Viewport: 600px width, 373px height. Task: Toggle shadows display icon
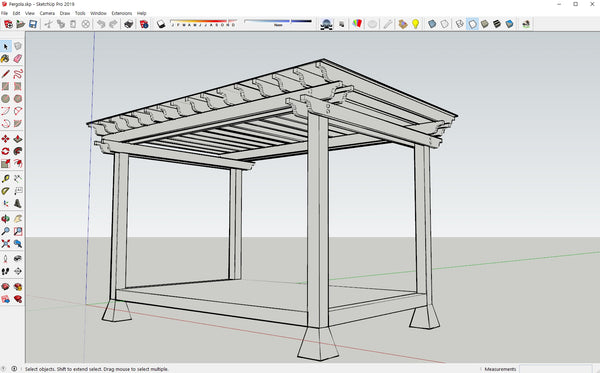click(161, 24)
